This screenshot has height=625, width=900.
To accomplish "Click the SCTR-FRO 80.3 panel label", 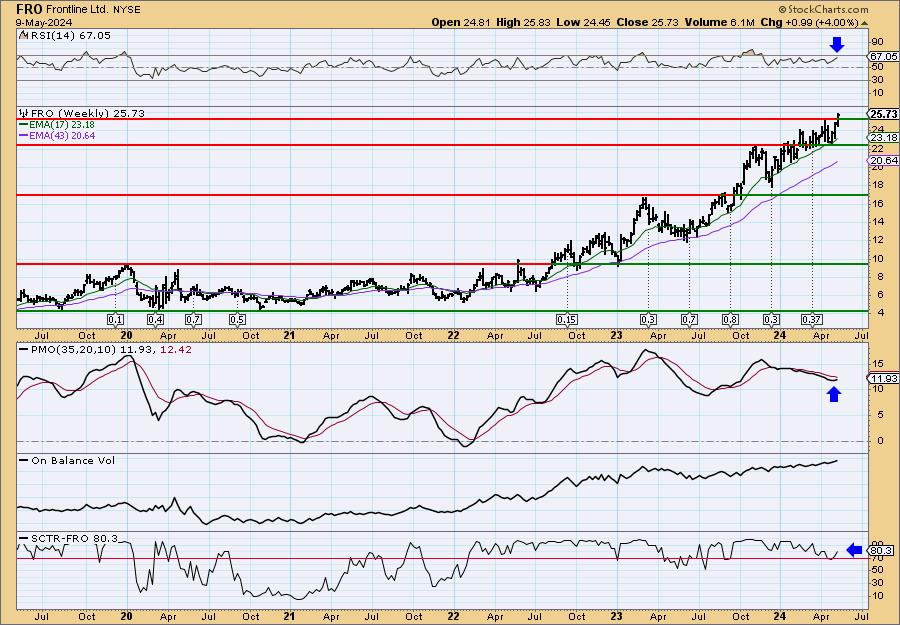I will (x=73, y=538).
